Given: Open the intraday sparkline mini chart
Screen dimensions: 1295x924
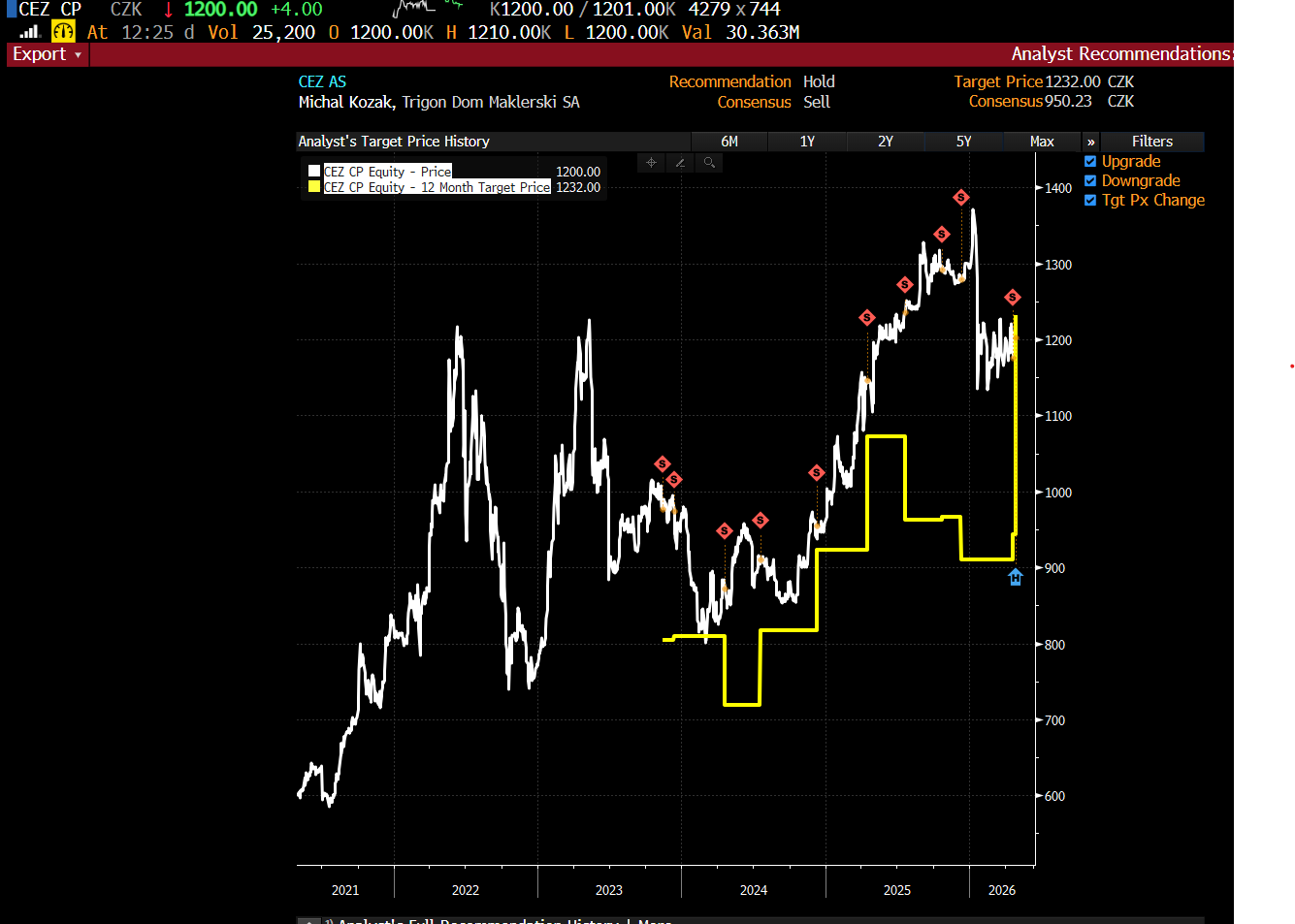Looking at the screenshot, I should (427, 9).
